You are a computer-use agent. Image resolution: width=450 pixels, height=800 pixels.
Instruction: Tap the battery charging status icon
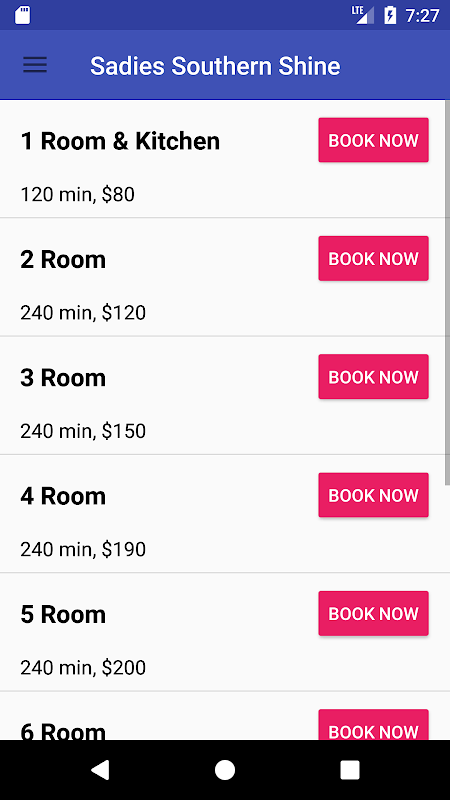tap(390, 15)
